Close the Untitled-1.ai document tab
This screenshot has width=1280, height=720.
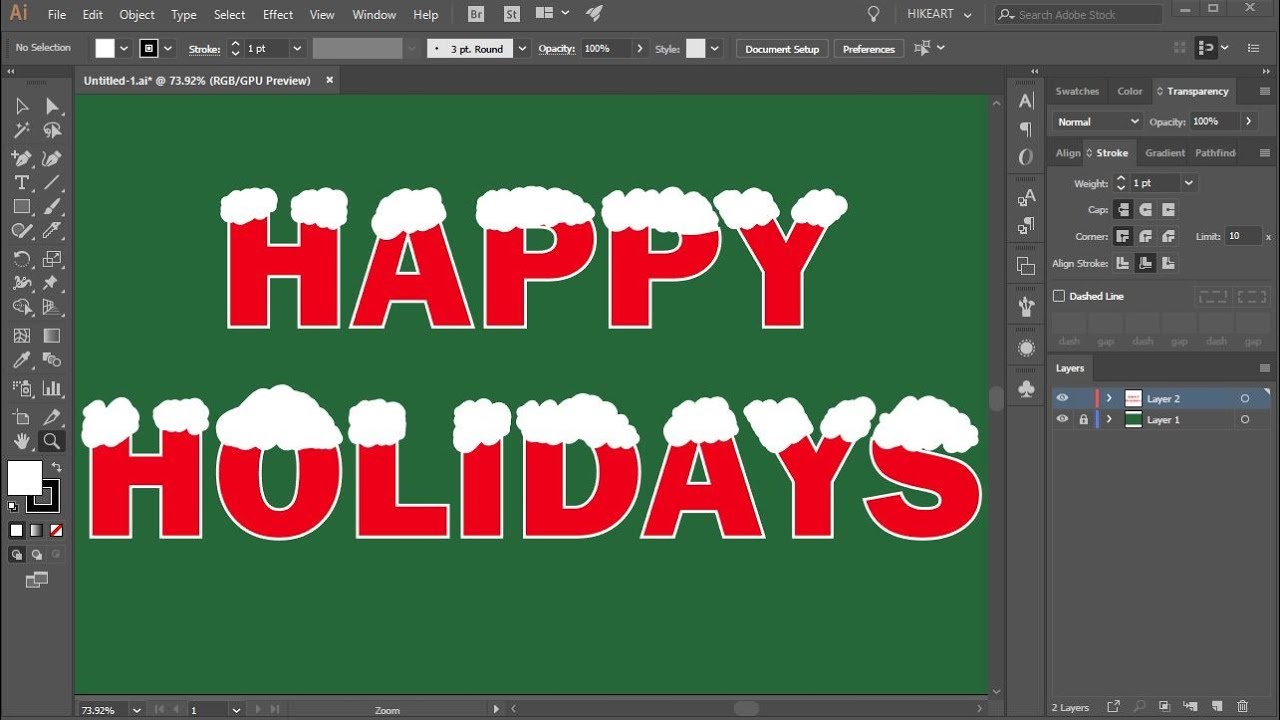point(329,80)
